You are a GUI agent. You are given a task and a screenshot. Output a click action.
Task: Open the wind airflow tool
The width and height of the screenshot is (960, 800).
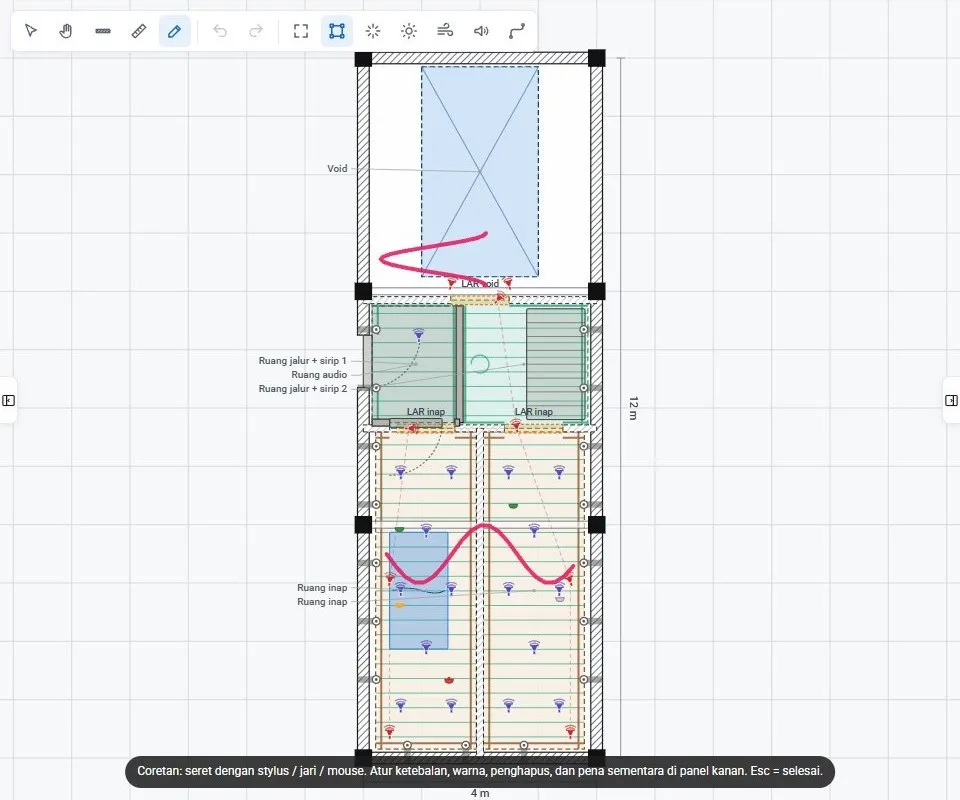(x=445, y=31)
